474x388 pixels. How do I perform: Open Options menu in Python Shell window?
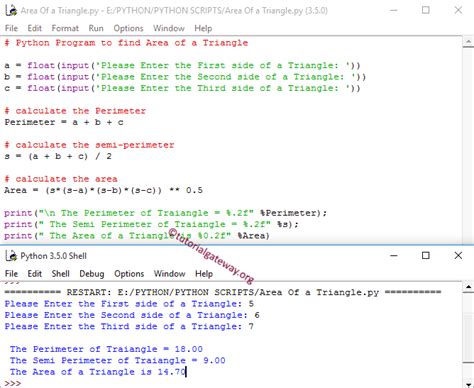point(129,274)
